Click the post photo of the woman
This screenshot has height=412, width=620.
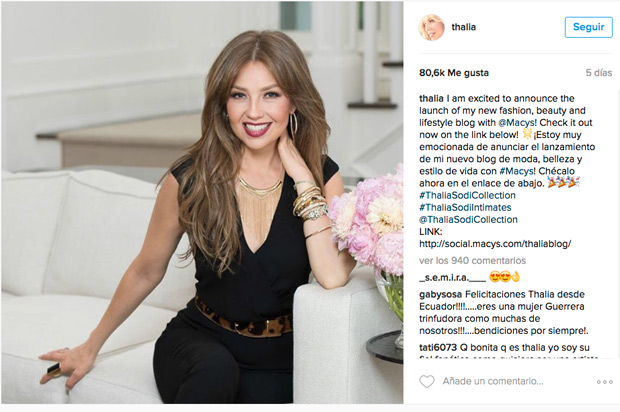click(202, 203)
